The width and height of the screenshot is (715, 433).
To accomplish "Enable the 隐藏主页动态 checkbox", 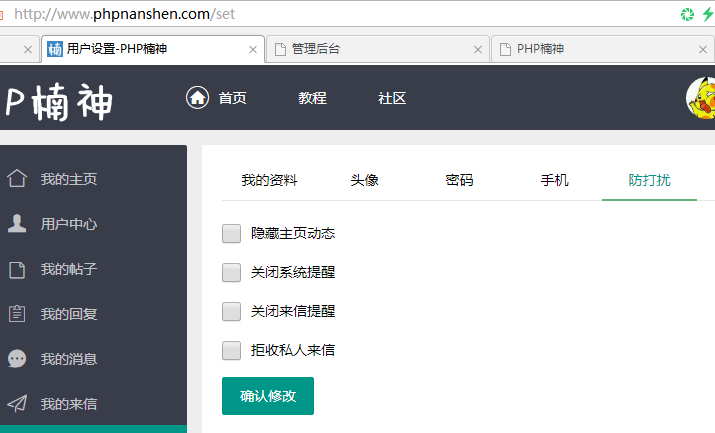I will pos(231,233).
